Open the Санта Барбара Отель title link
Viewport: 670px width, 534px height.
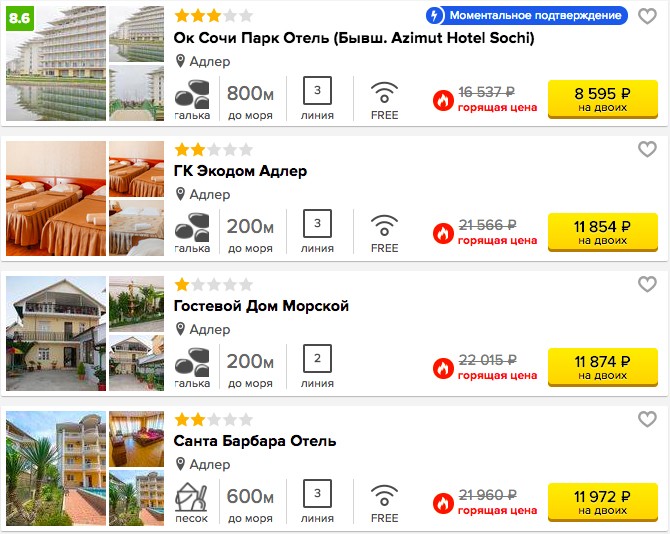(255, 441)
